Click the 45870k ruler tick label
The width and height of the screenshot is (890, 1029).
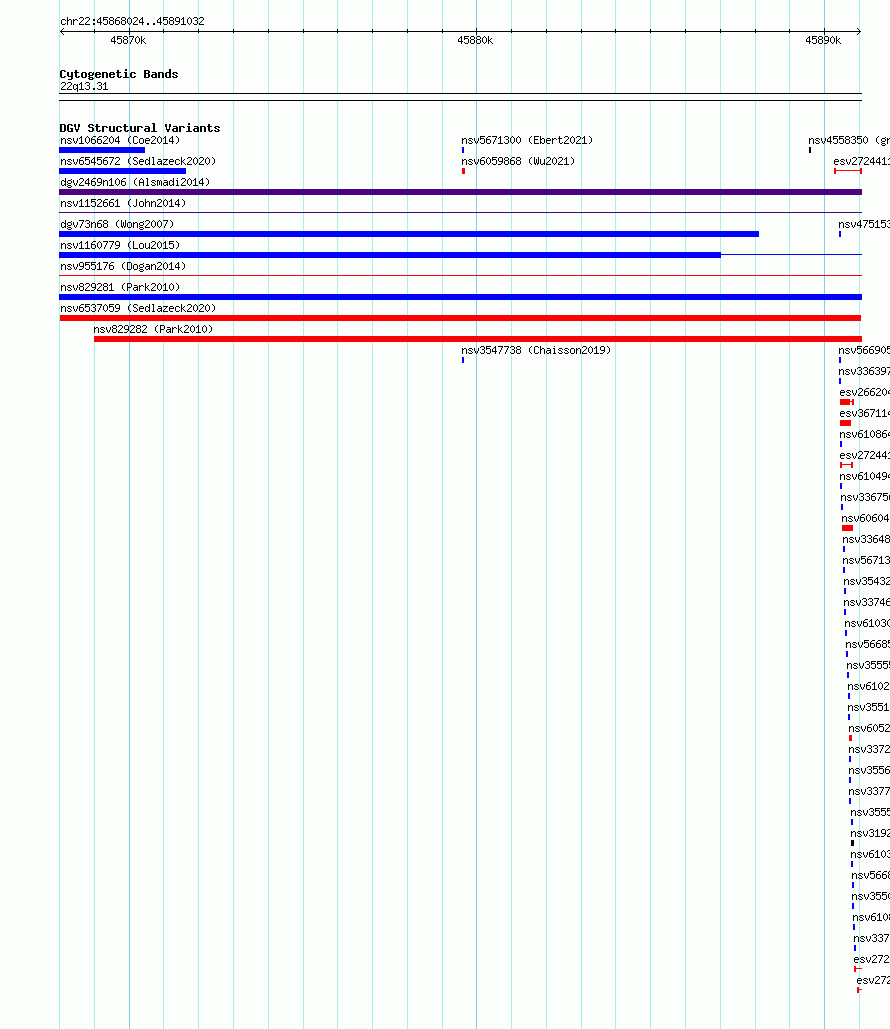point(128,40)
